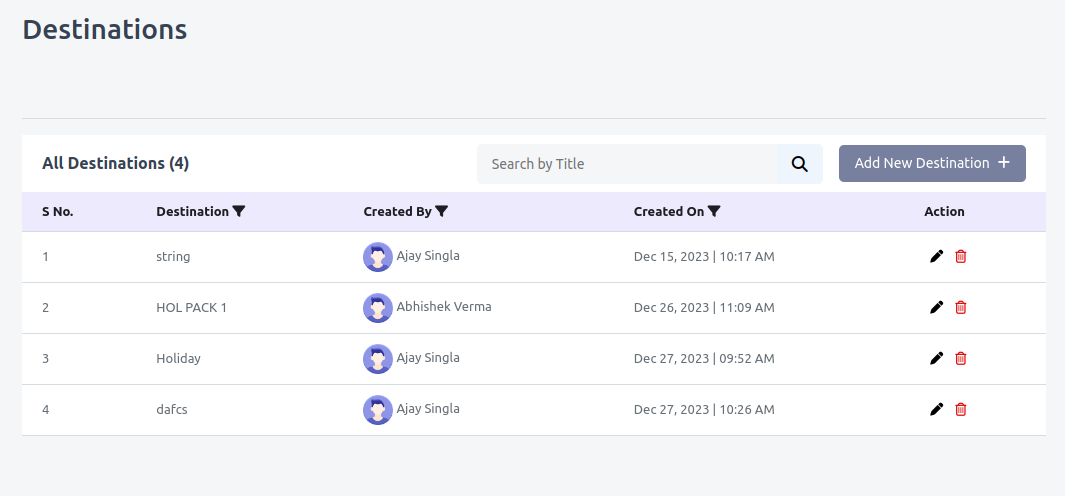Screen dimensions: 1065x496
Task: Select the Holiday destination name
Action: pos(179,358)
